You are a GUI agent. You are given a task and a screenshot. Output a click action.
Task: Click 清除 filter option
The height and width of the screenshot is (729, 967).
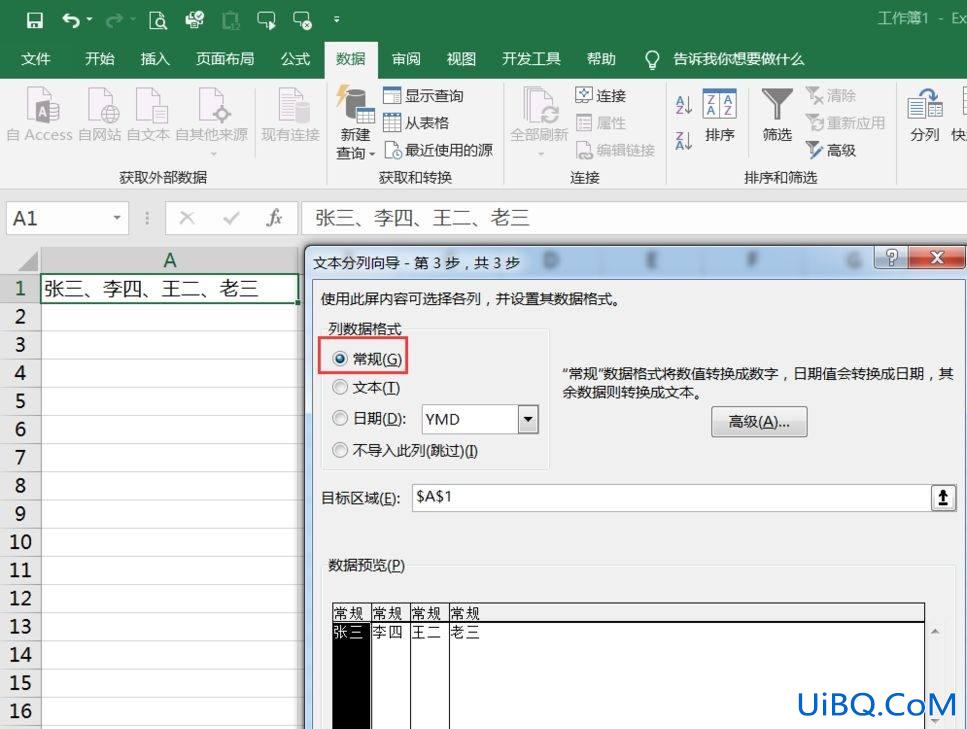[x=831, y=96]
